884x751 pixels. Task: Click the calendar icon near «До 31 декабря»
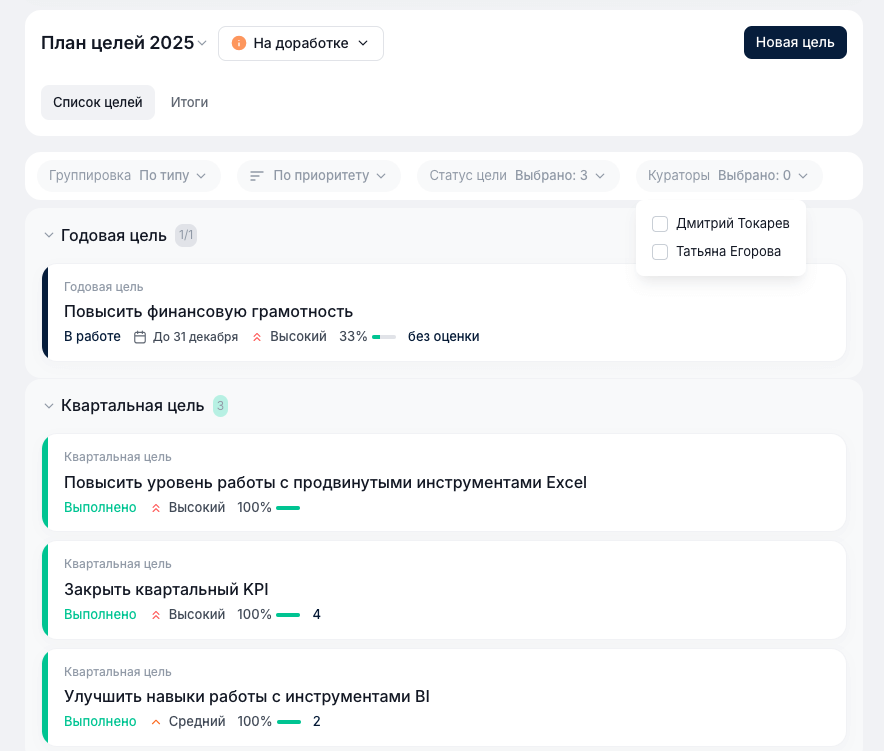(139, 337)
